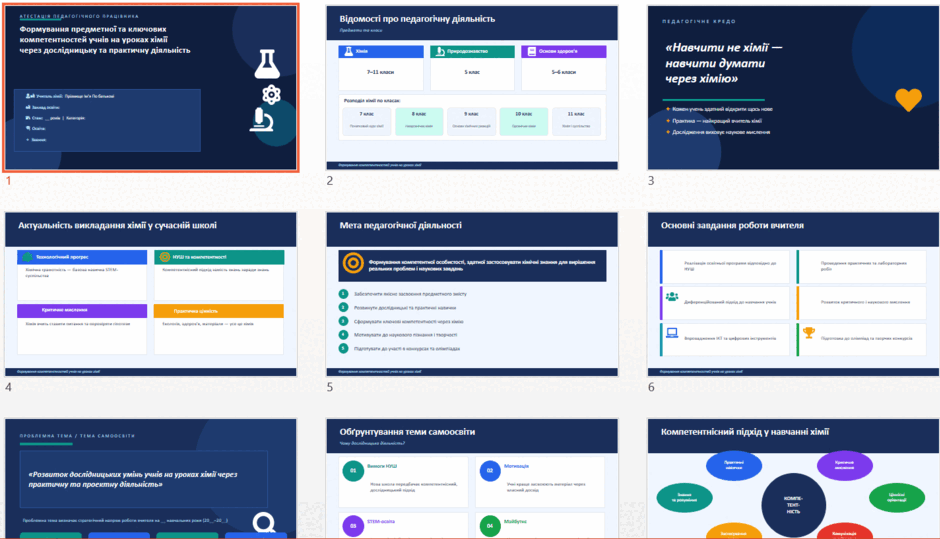Click the microscope icon on the title slide
Viewport: 940px width, 539px height.
[x=261, y=119]
